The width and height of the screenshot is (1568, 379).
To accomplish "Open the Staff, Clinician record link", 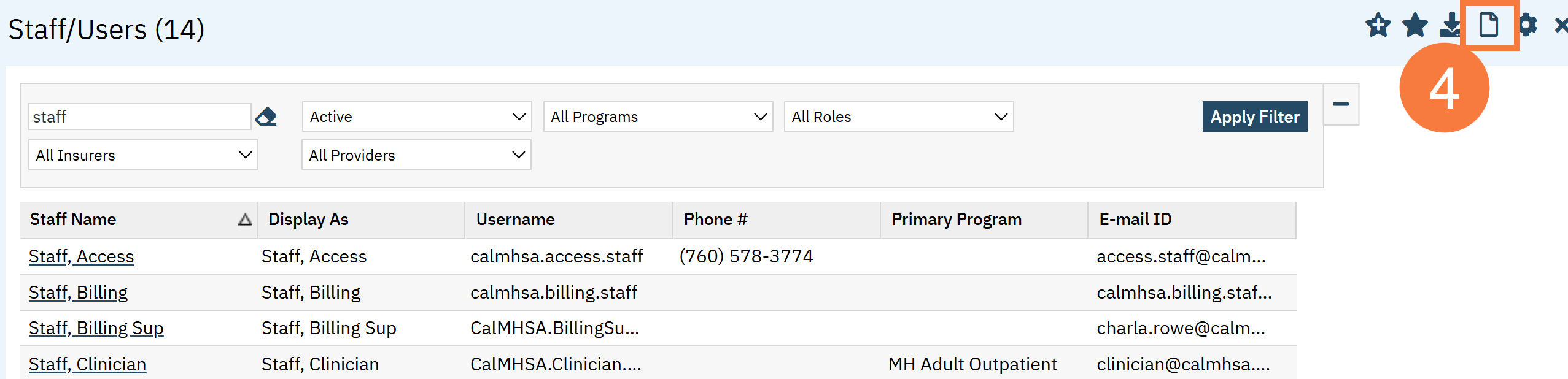I will point(87,364).
